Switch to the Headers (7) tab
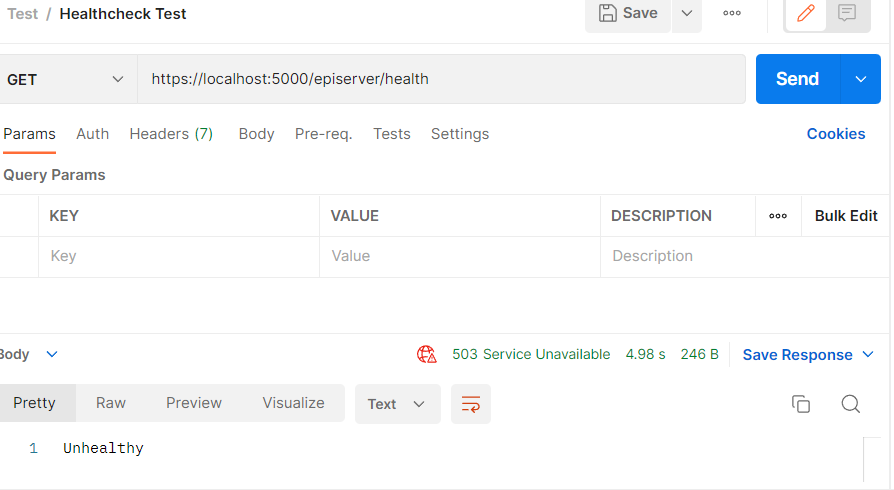Image resolution: width=894 pixels, height=490 pixels. click(x=171, y=134)
